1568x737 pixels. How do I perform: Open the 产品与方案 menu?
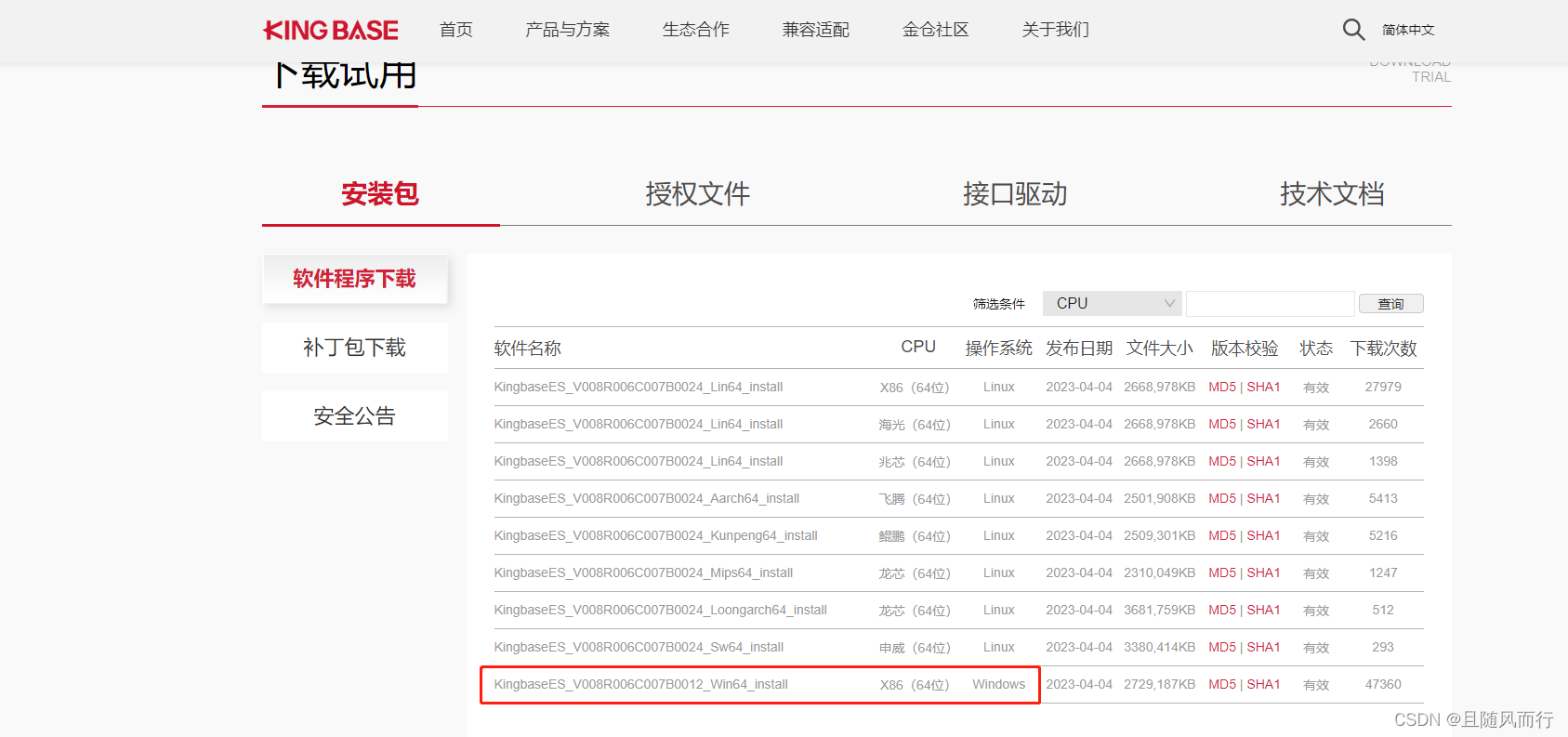tap(568, 30)
